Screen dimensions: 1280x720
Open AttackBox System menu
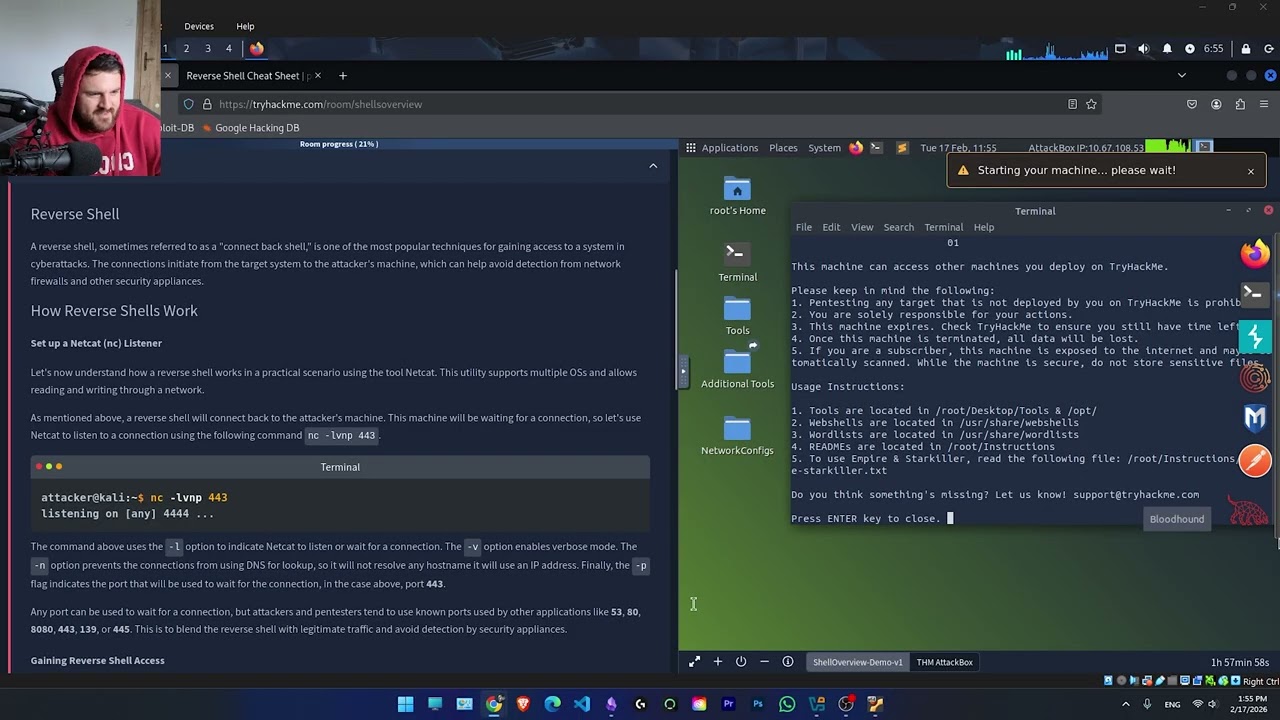824,147
